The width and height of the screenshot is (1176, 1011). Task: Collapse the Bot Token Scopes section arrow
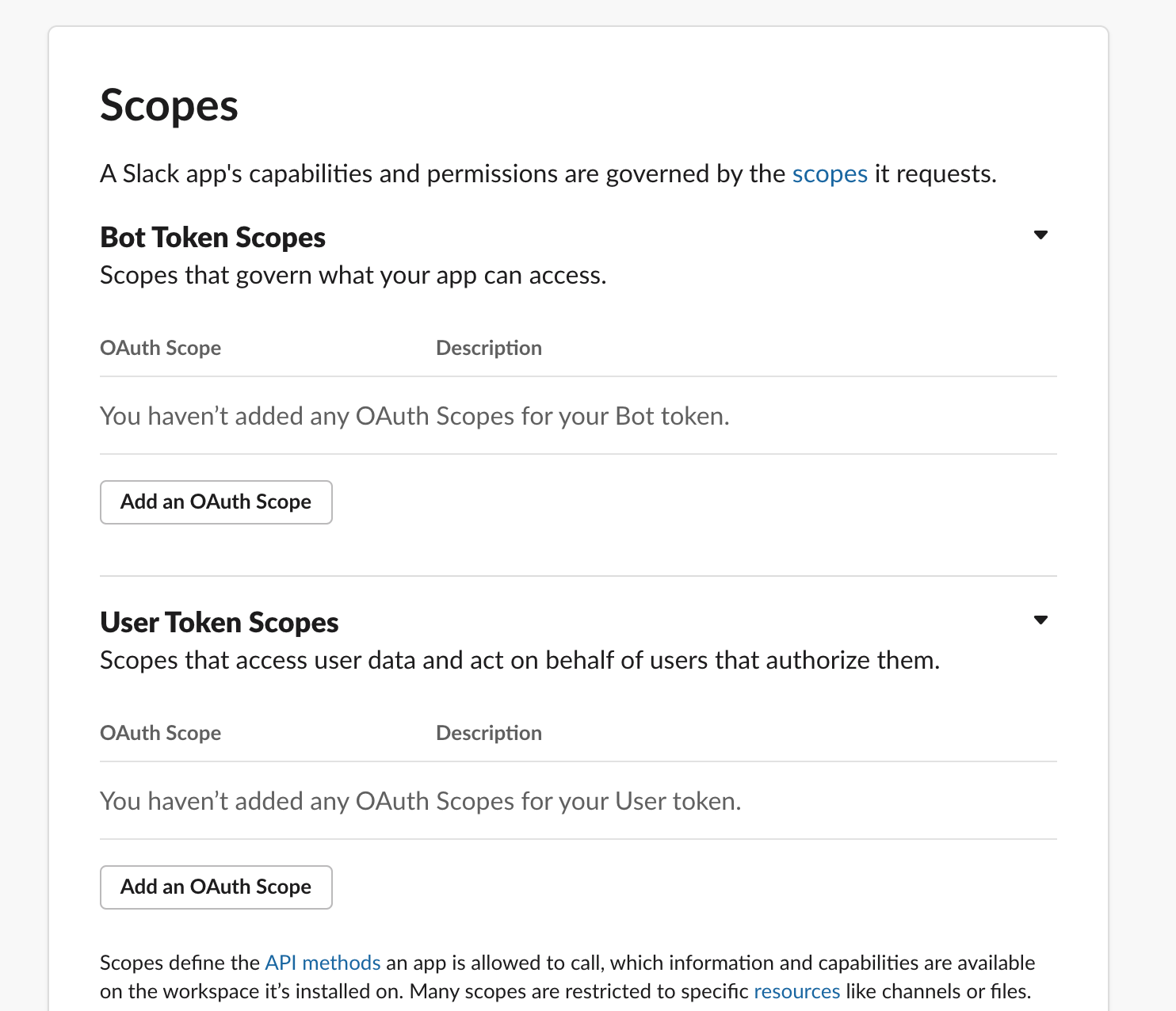(x=1040, y=235)
